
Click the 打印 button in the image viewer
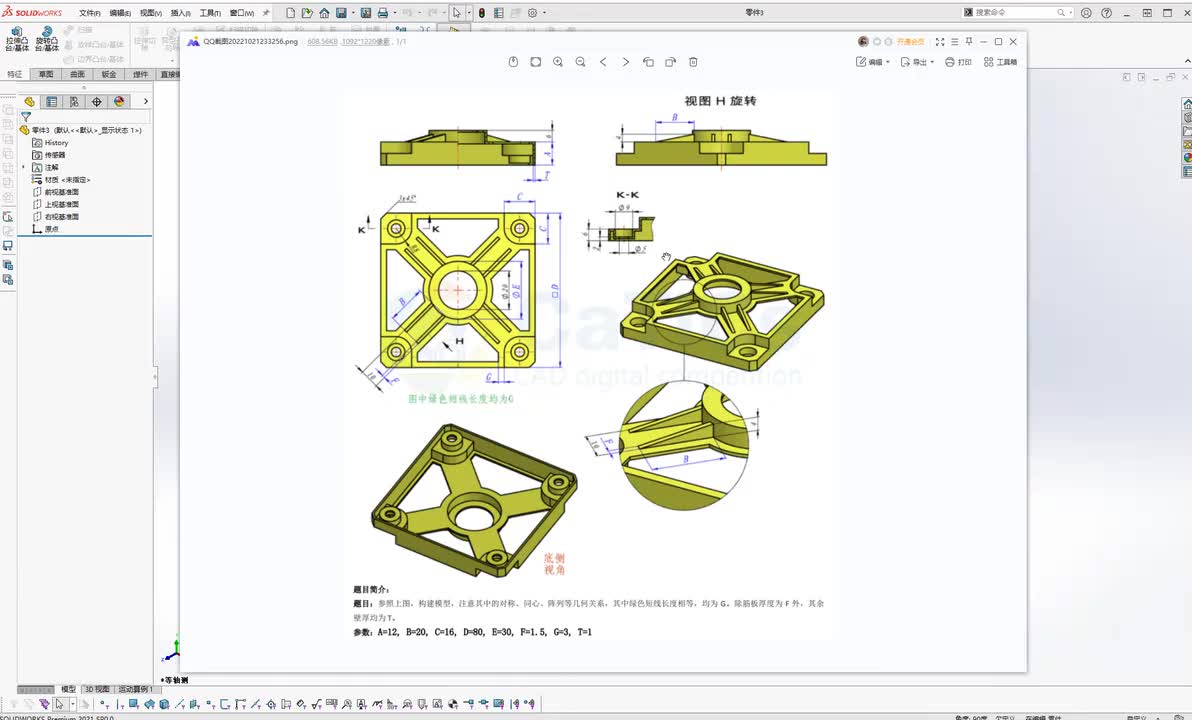coord(959,62)
